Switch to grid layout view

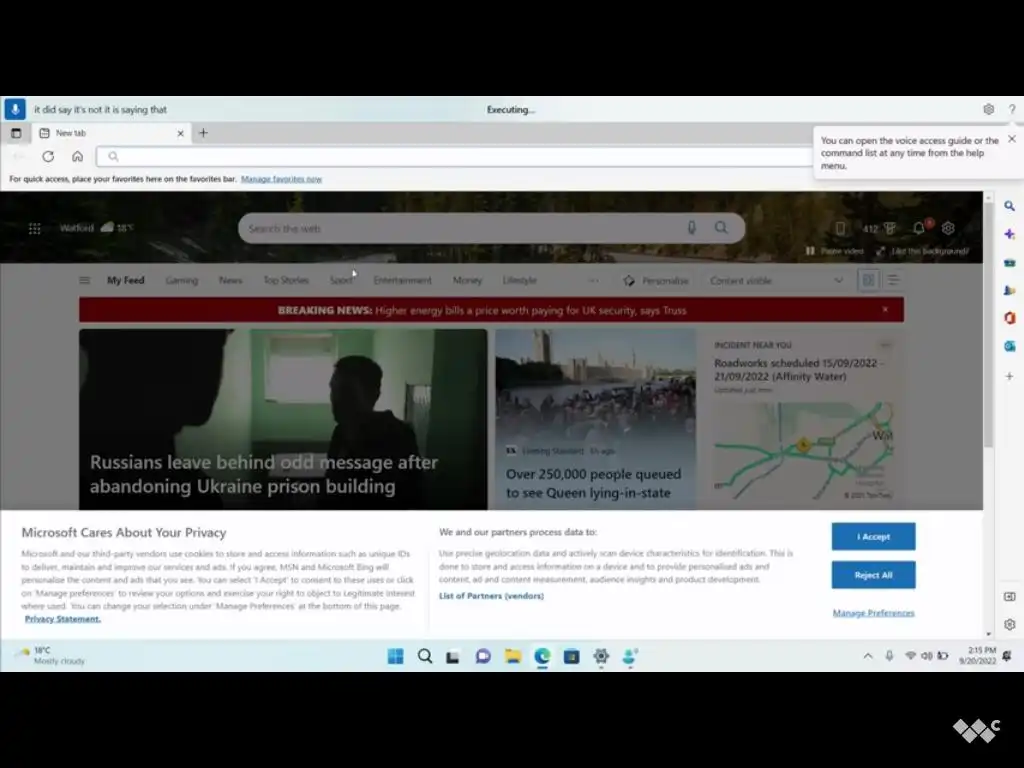(869, 280)
